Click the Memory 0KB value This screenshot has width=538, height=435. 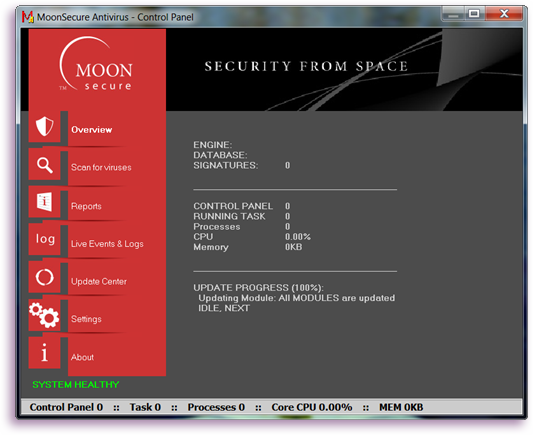[x=294, y=247]
